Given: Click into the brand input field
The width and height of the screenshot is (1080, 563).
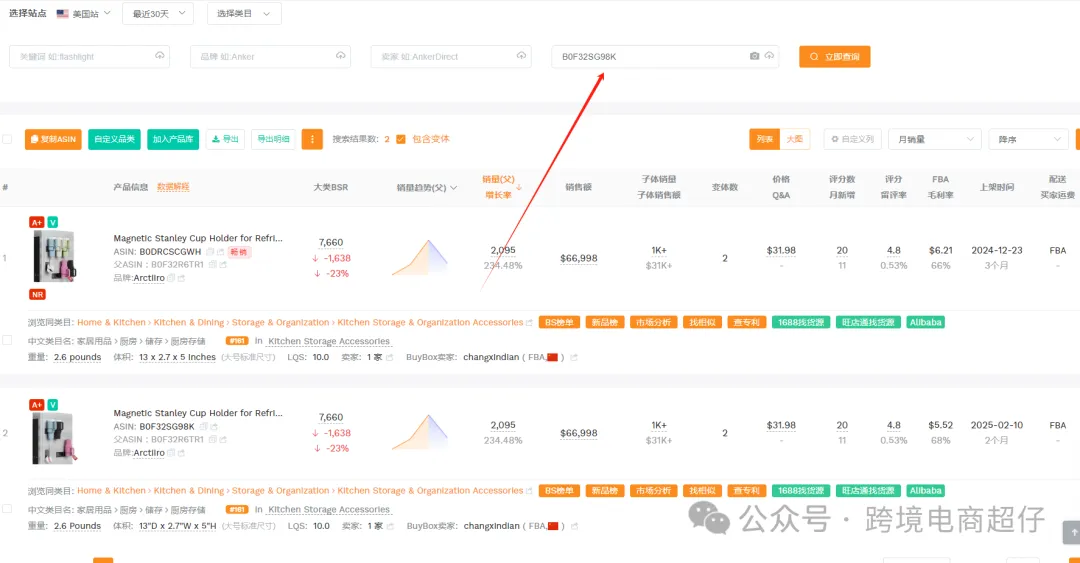Looking at the screenshot, I should point(270,57).
